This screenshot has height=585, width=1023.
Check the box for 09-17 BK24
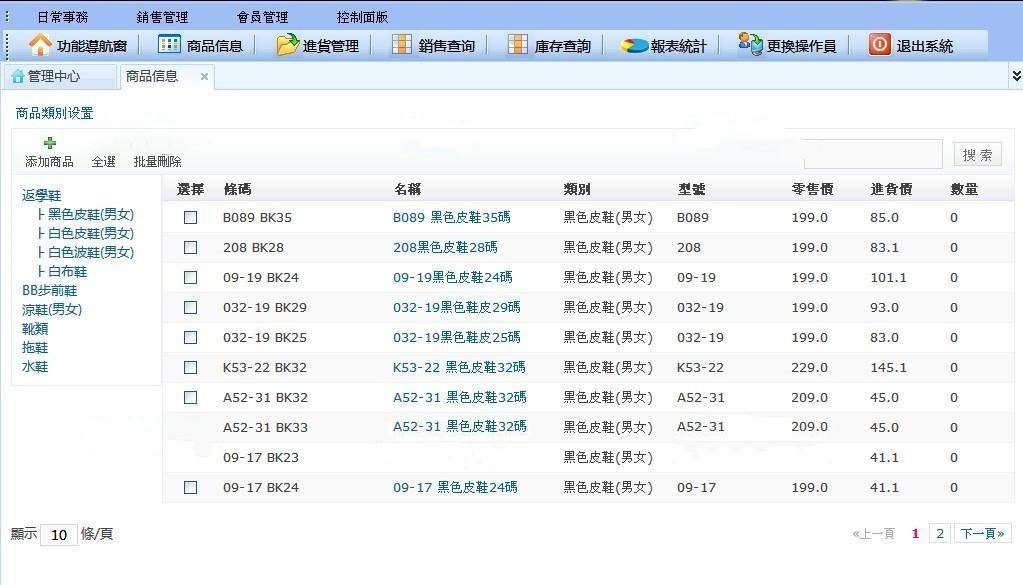coord(191,487)
